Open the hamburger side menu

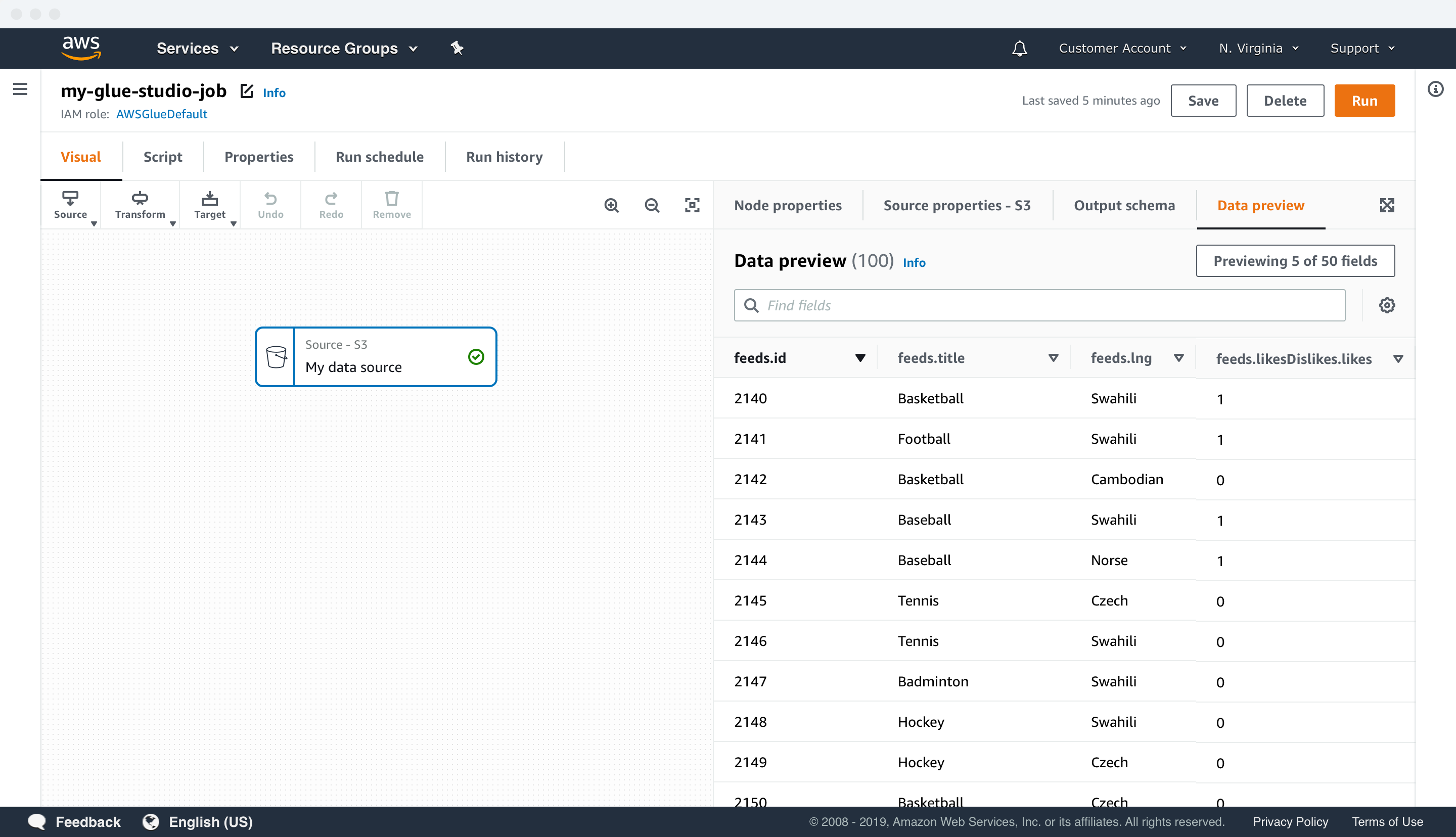pos(20,89)
